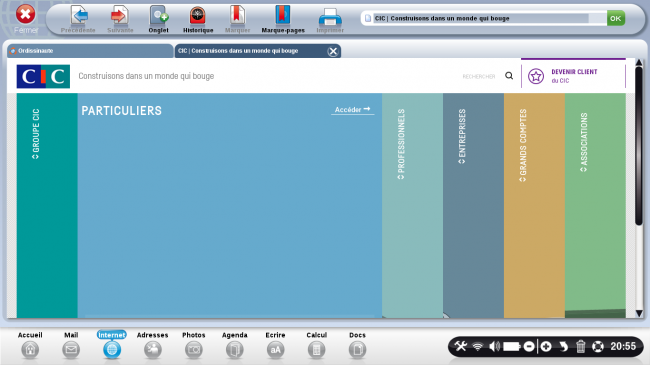Image resolution: width=650 pixels, height=365 pixels.
Task: Click the PARTICULIERS heading
Action: [x=121, y=111]
